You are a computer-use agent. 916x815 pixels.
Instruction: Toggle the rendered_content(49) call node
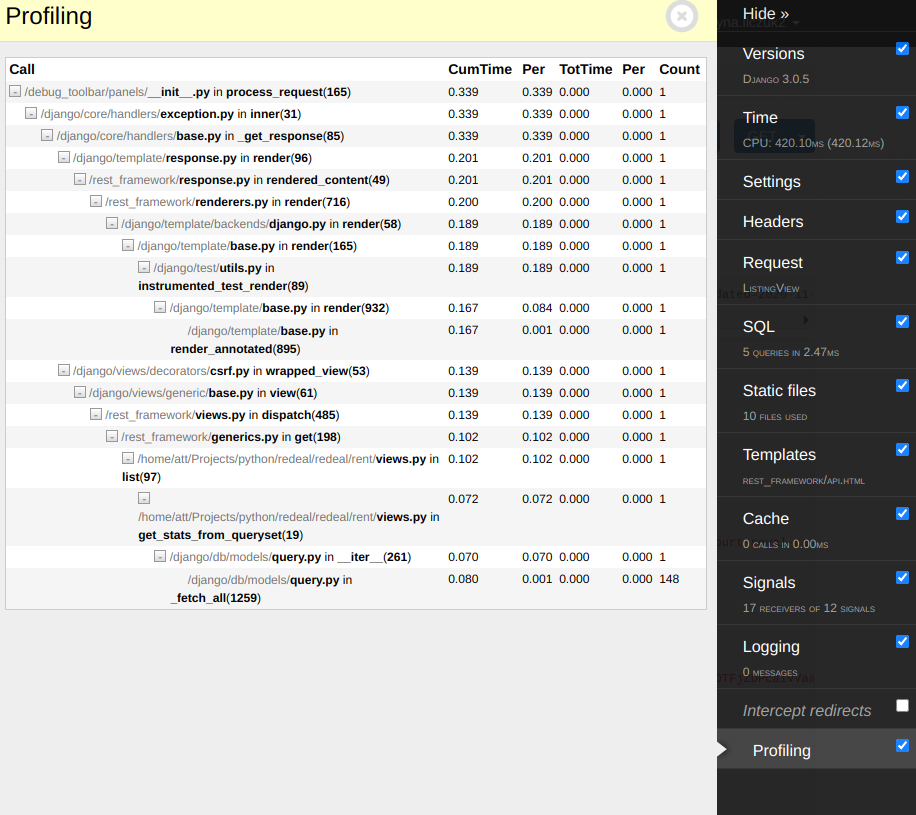pos(80,180)
